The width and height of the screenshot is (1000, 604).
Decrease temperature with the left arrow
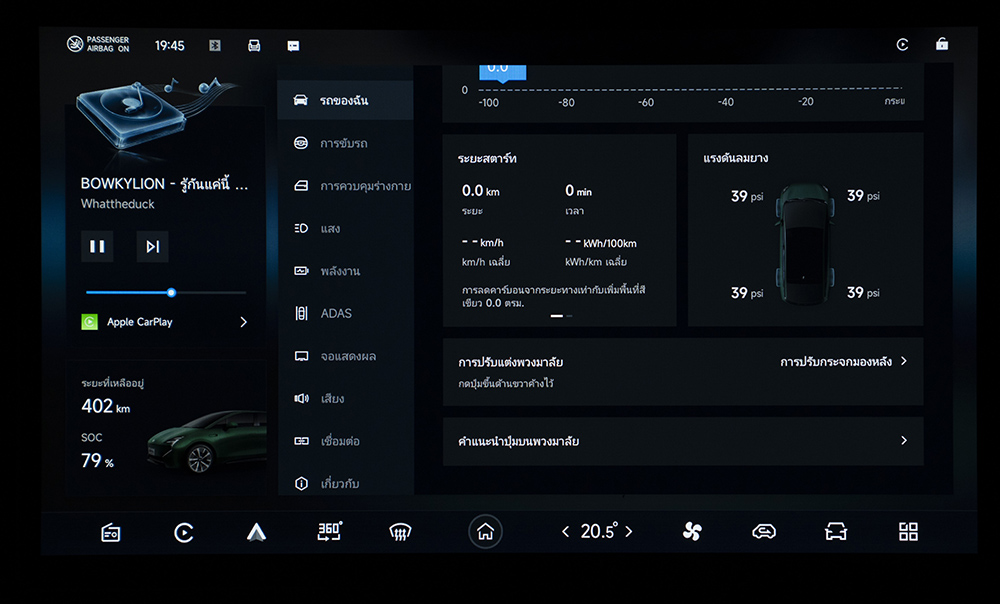coord(565,532)
